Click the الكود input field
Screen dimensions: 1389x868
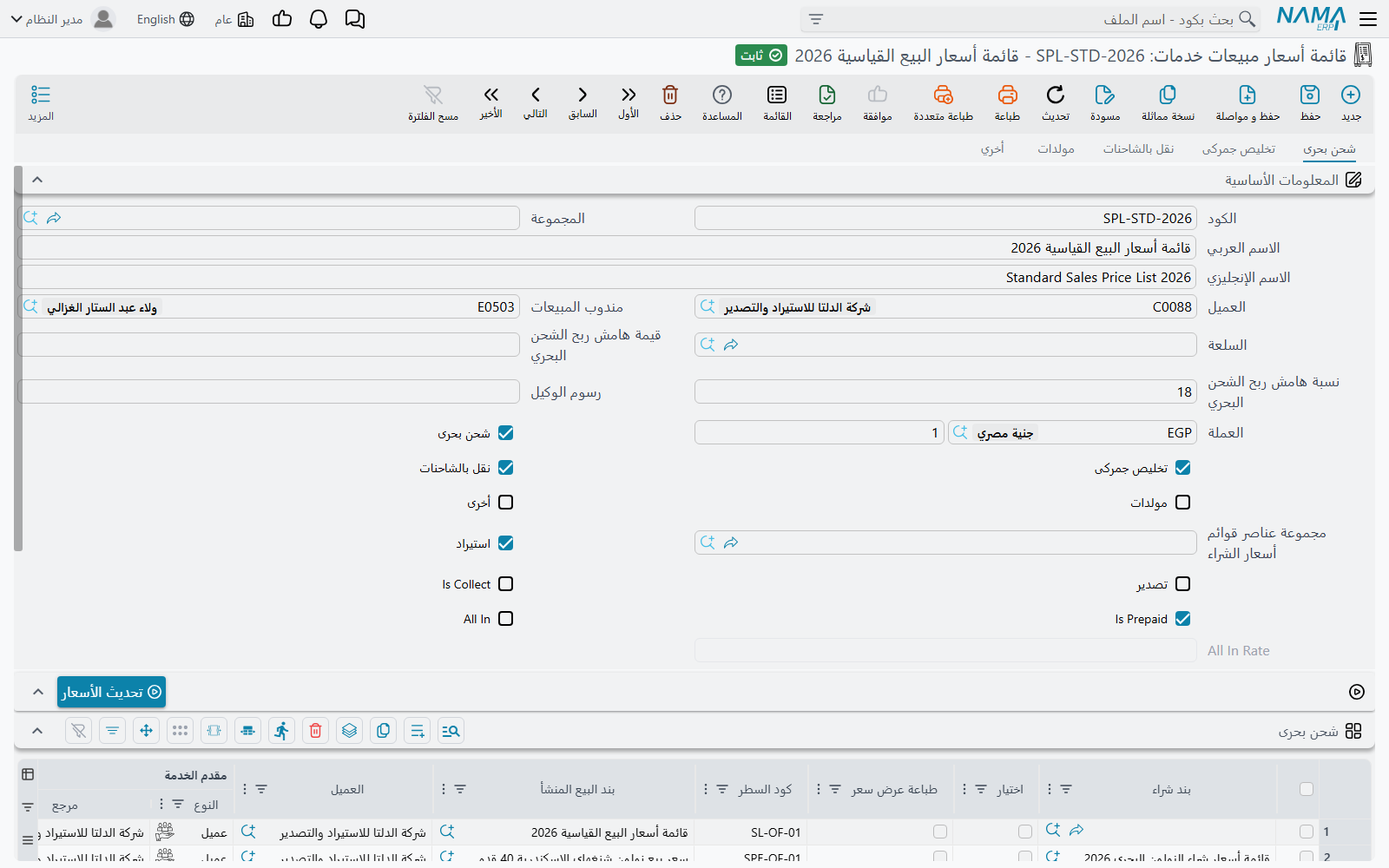(x=945, y=218)
